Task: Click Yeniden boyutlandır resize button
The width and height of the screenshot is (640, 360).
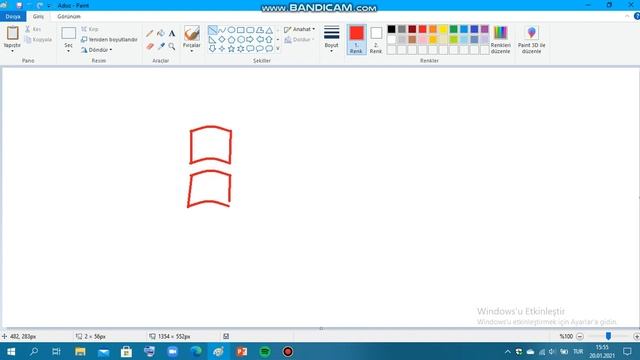Action: [109, 40]
